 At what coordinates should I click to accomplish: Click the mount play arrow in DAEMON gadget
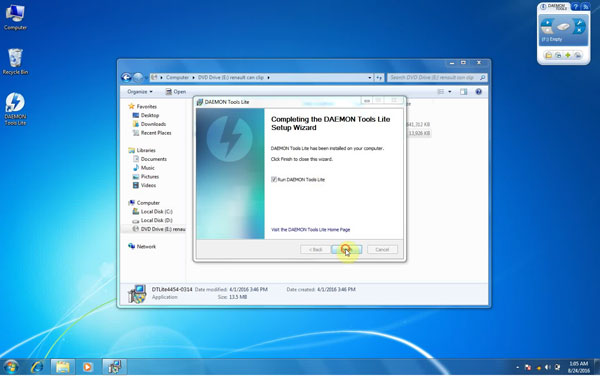click(547, 23)
